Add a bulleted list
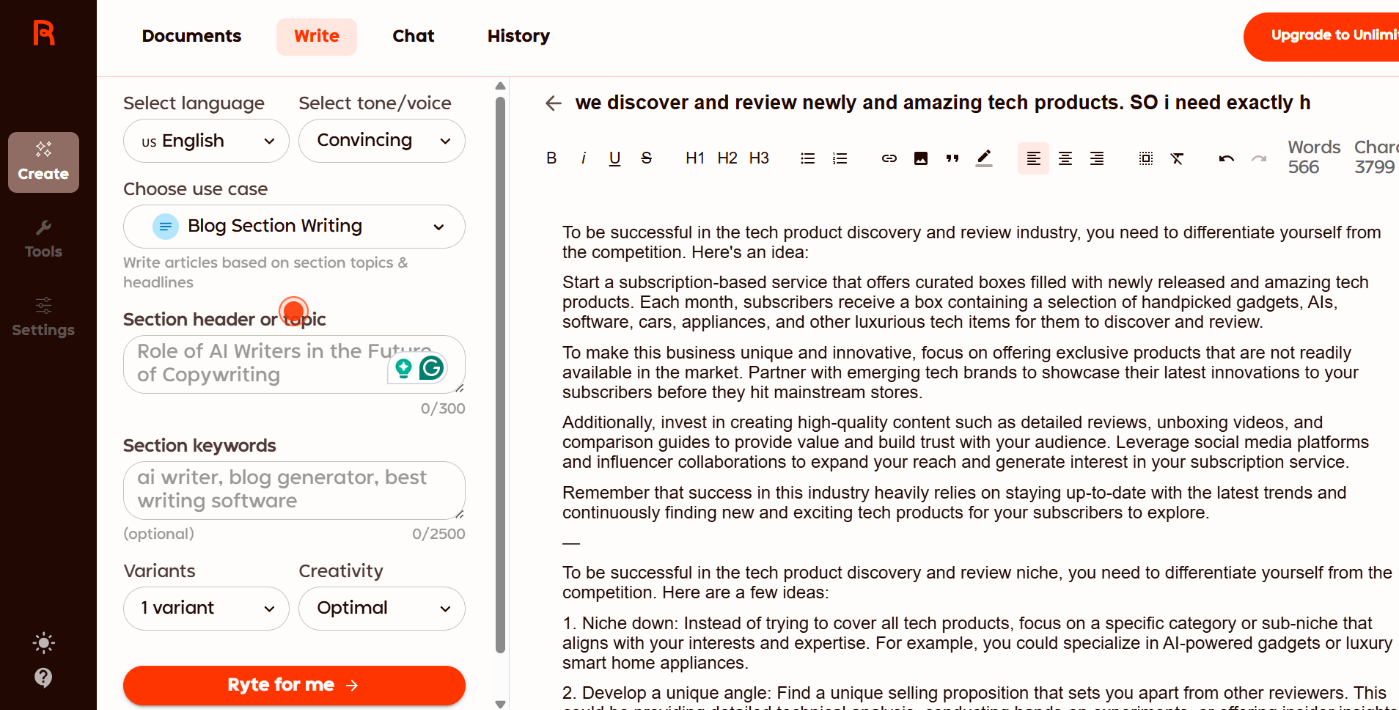Viewport: 1399px width, 710px height. pos(808,158)
